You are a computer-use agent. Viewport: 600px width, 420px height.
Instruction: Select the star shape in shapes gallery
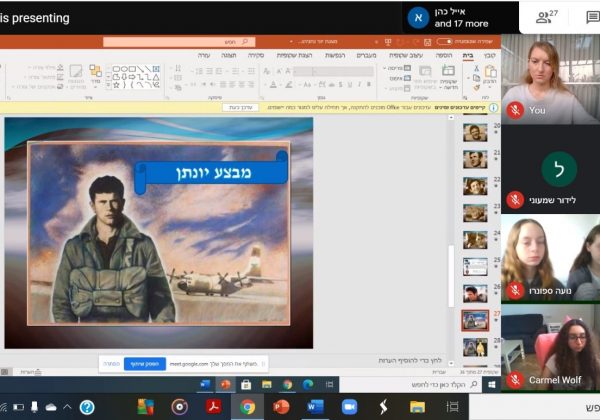click(116, 85)
